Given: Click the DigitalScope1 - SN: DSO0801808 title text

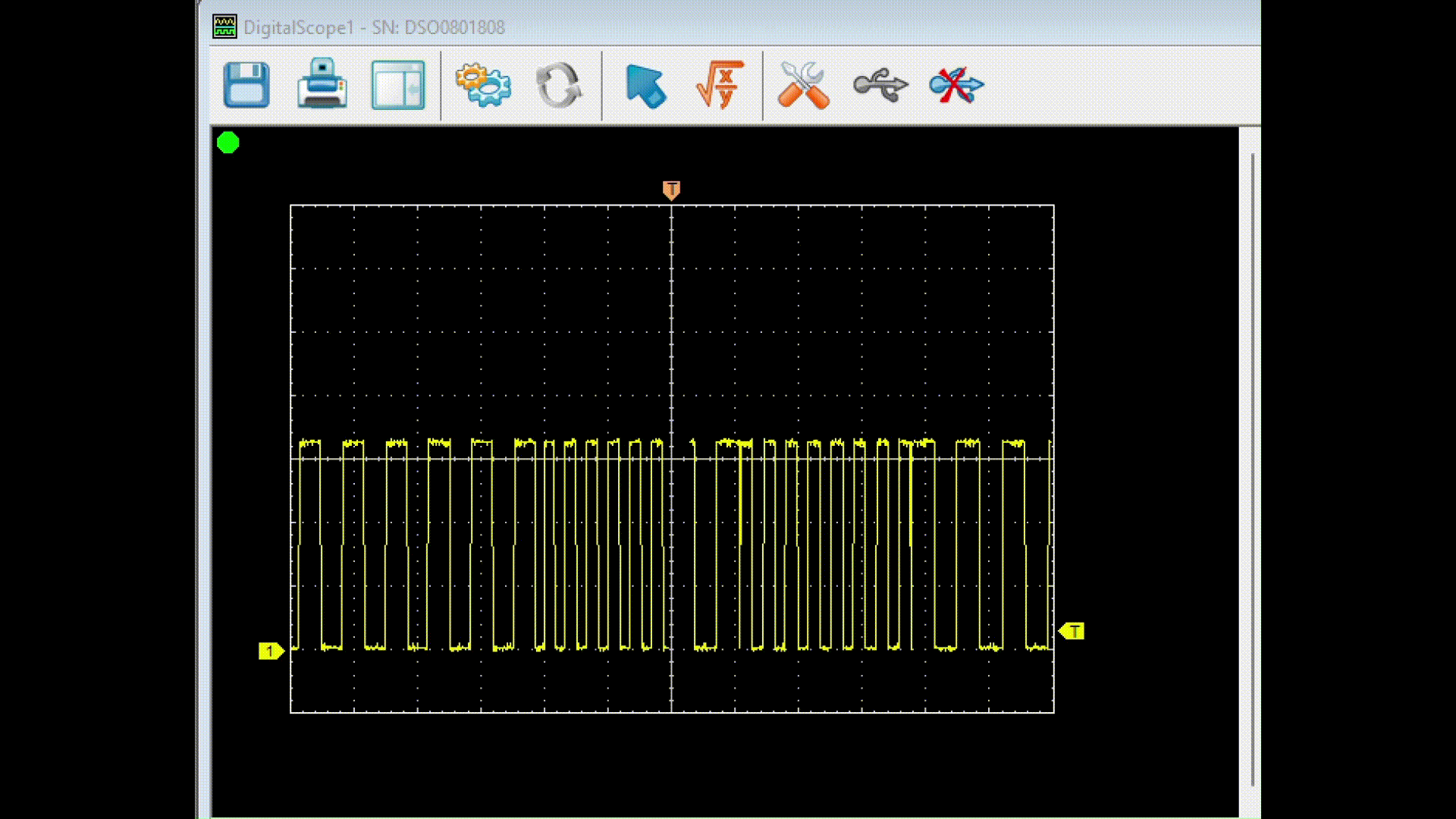Looking at the screenshot, I should coord(374,28).
